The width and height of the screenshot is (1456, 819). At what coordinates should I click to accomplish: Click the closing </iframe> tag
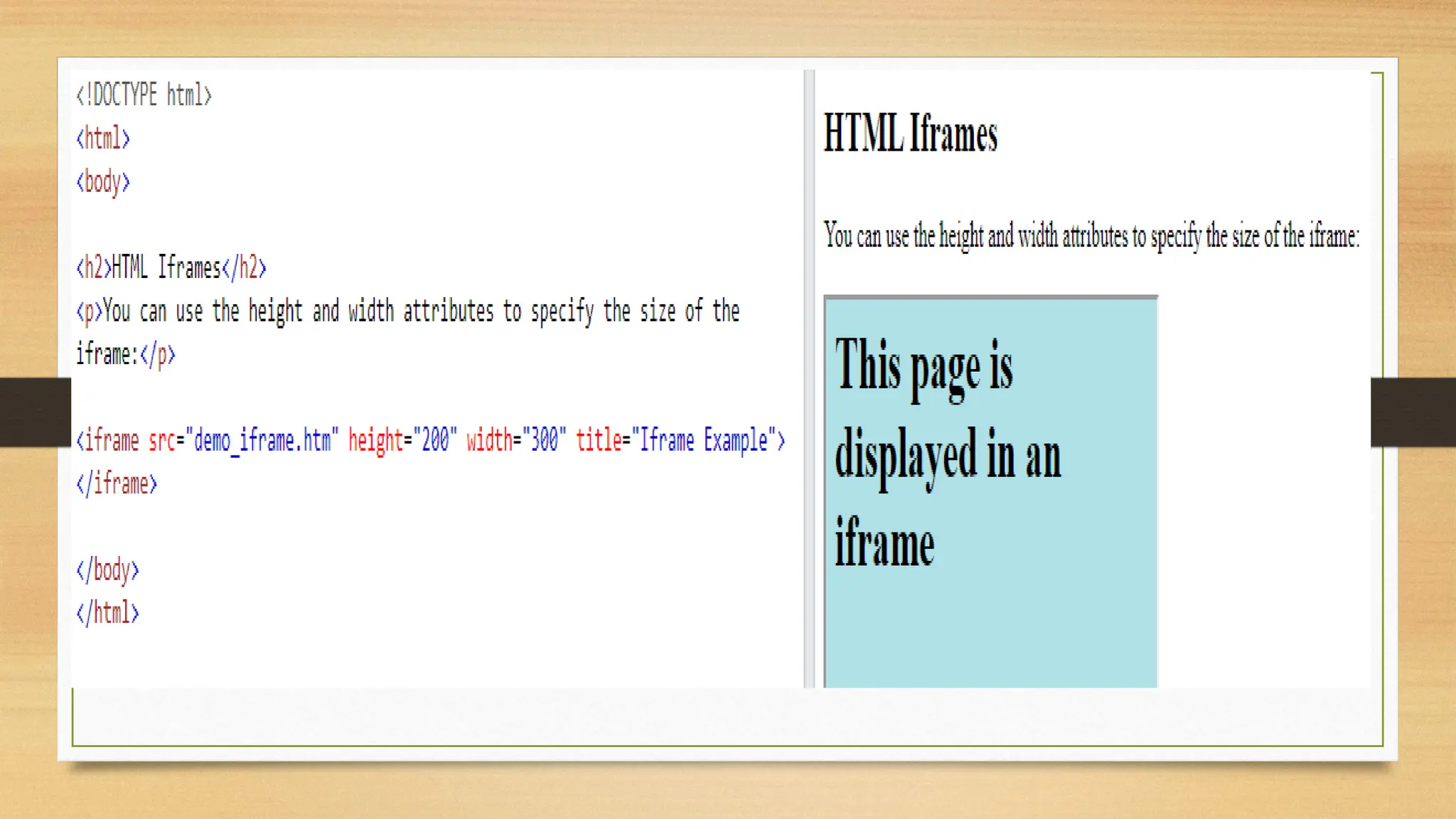coord(117,484)
